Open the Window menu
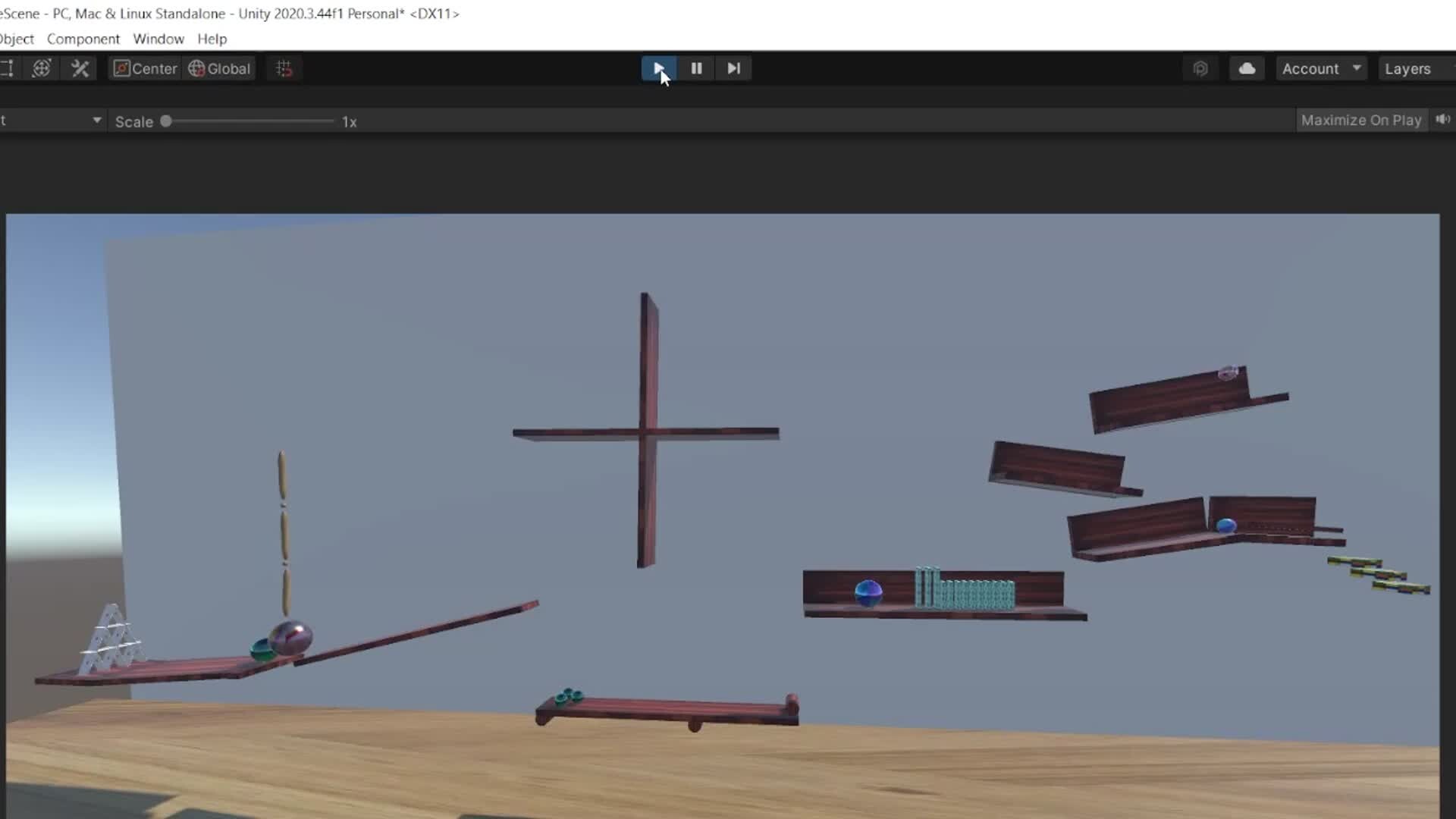1456x819 pixels. point(158,39)
